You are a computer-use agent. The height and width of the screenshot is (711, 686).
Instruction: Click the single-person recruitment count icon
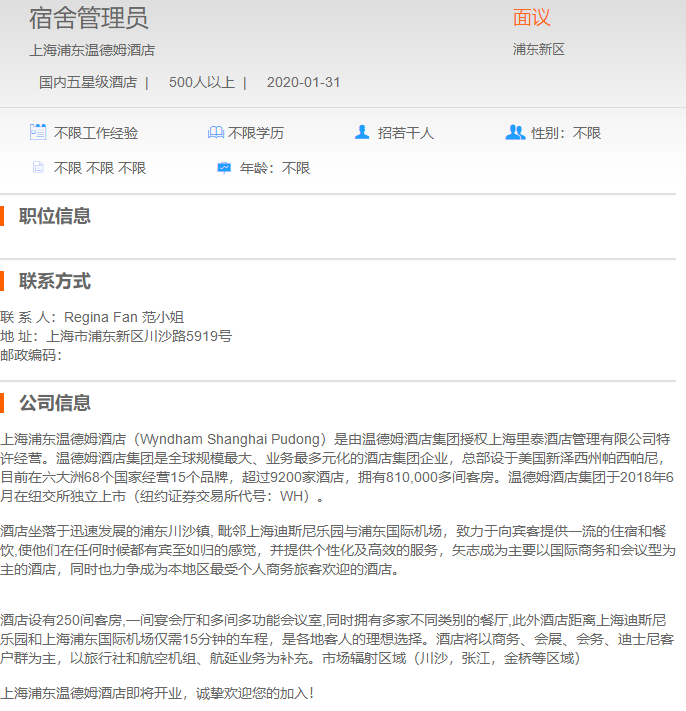pos(362,132)
